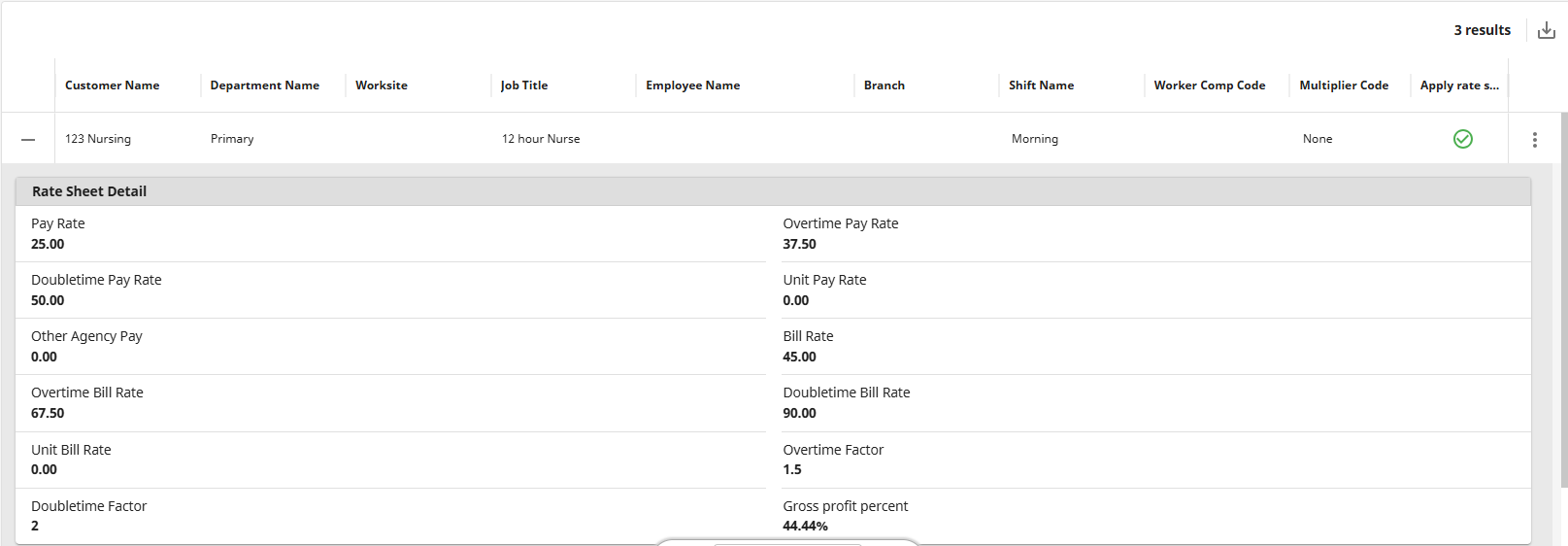
Task: Click the vertical scrollbar on the right
Action: [x=1563, y=291]
